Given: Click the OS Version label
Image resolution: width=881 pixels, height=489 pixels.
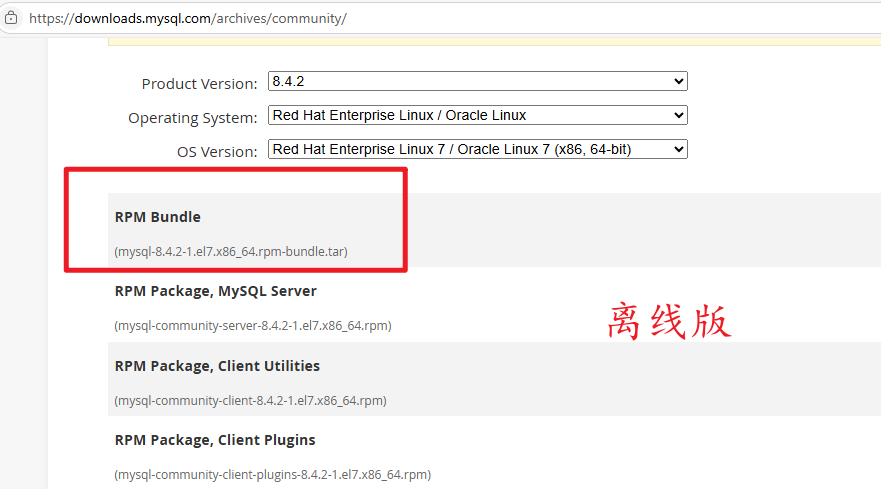Looking at the screenshot, I should tap(217, 152).
